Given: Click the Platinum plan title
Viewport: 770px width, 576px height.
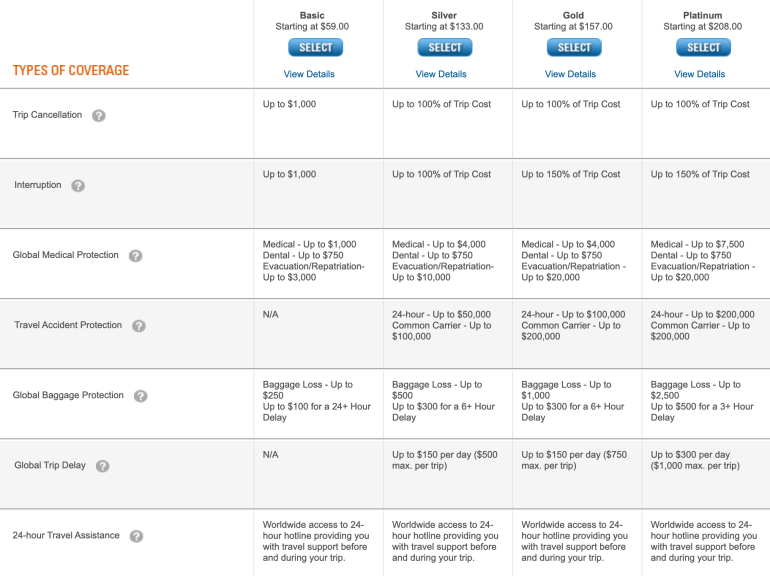Looking at the screenshot, I should pyautogui.click(x=702, y=16).
